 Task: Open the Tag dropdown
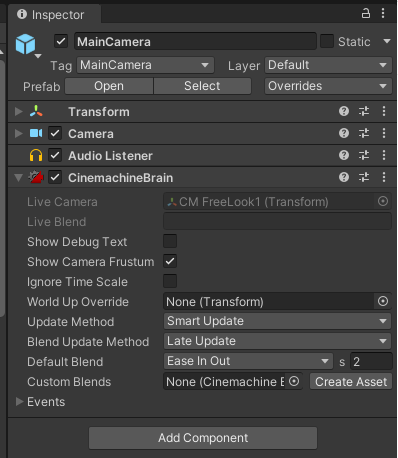point(145,65)
